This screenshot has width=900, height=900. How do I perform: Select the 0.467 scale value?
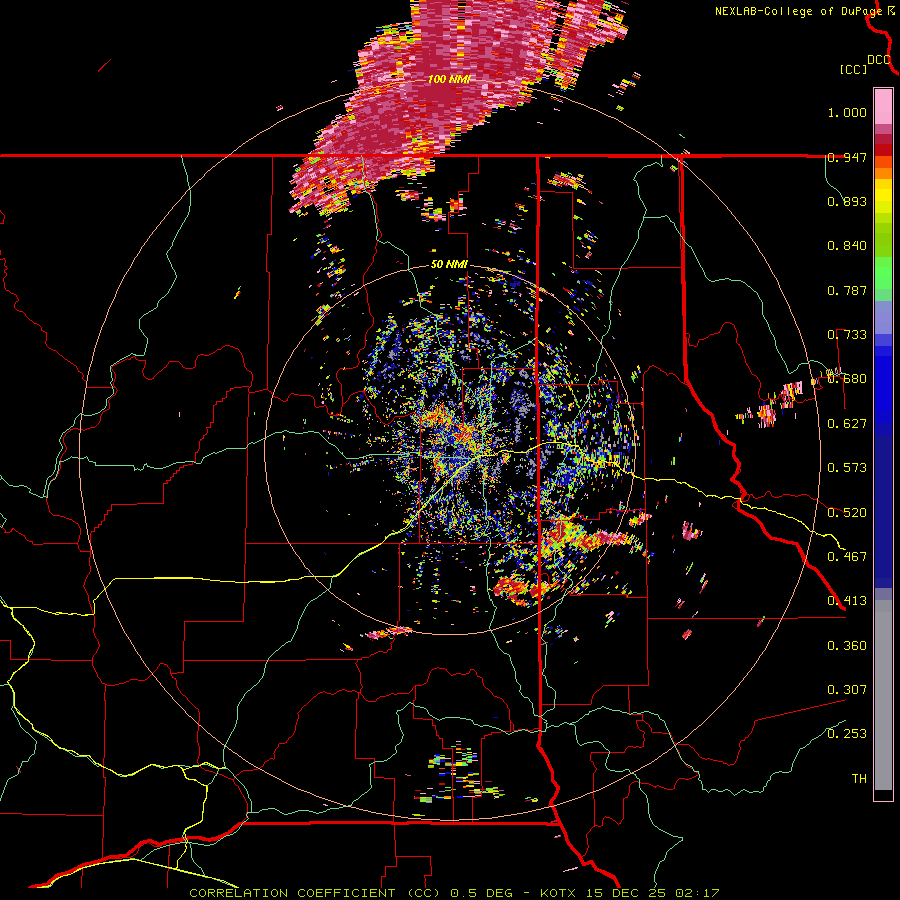pos(847,556)
